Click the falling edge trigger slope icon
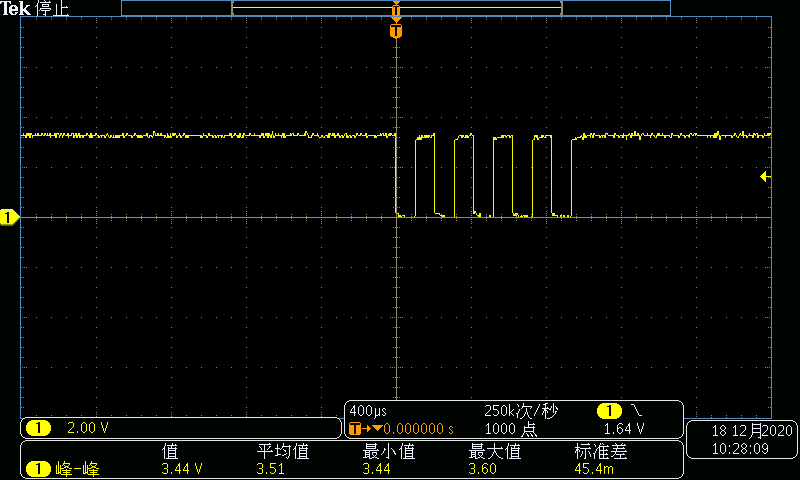 (x=636, y=410)
